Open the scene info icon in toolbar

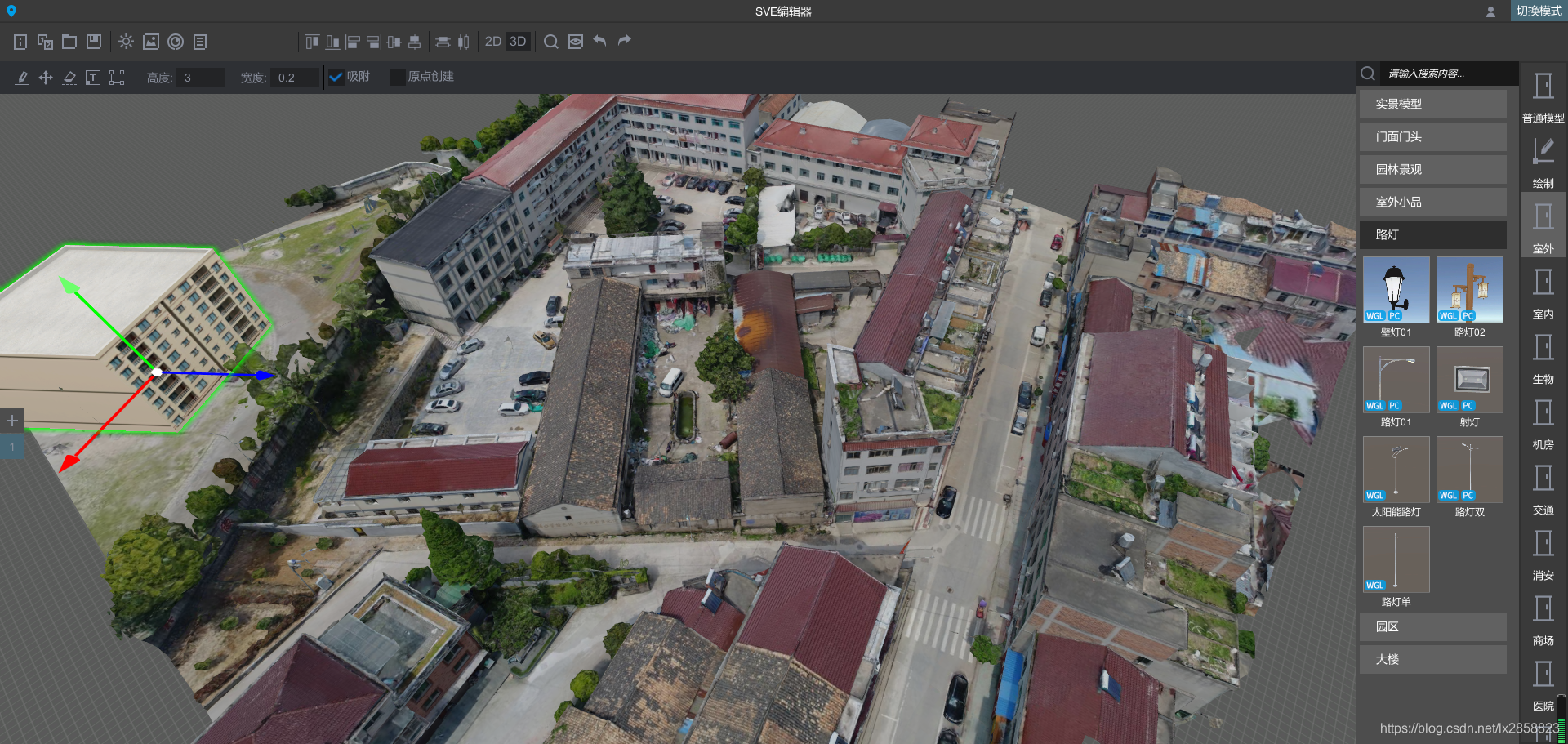(20, 42)
